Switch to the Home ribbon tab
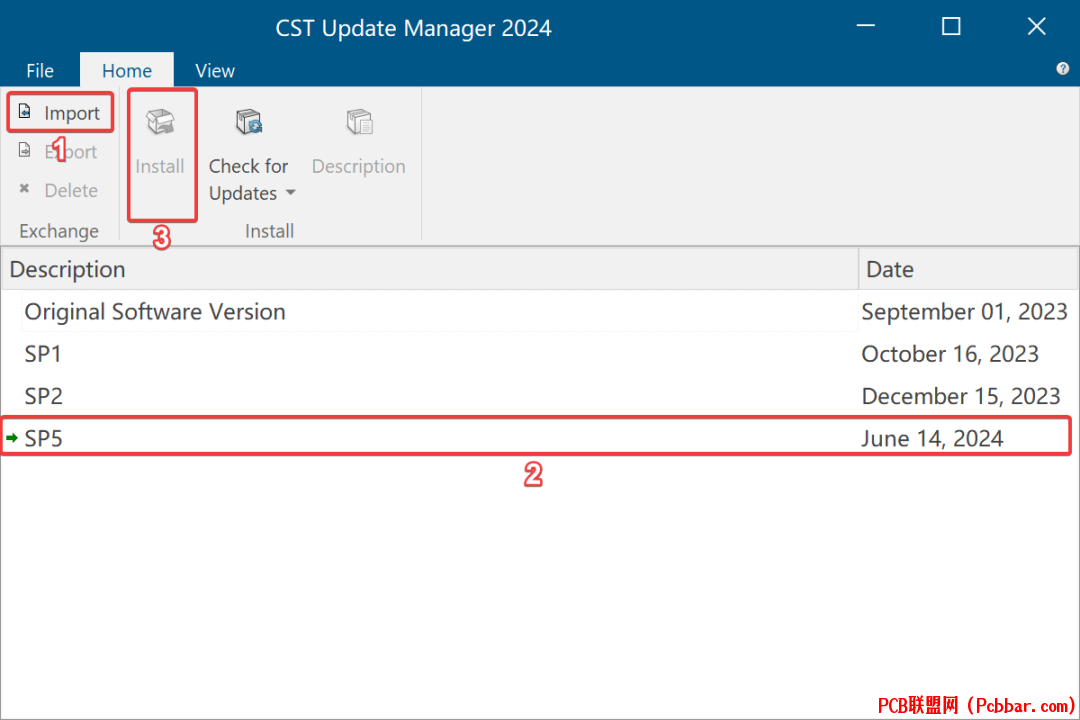 127,70
